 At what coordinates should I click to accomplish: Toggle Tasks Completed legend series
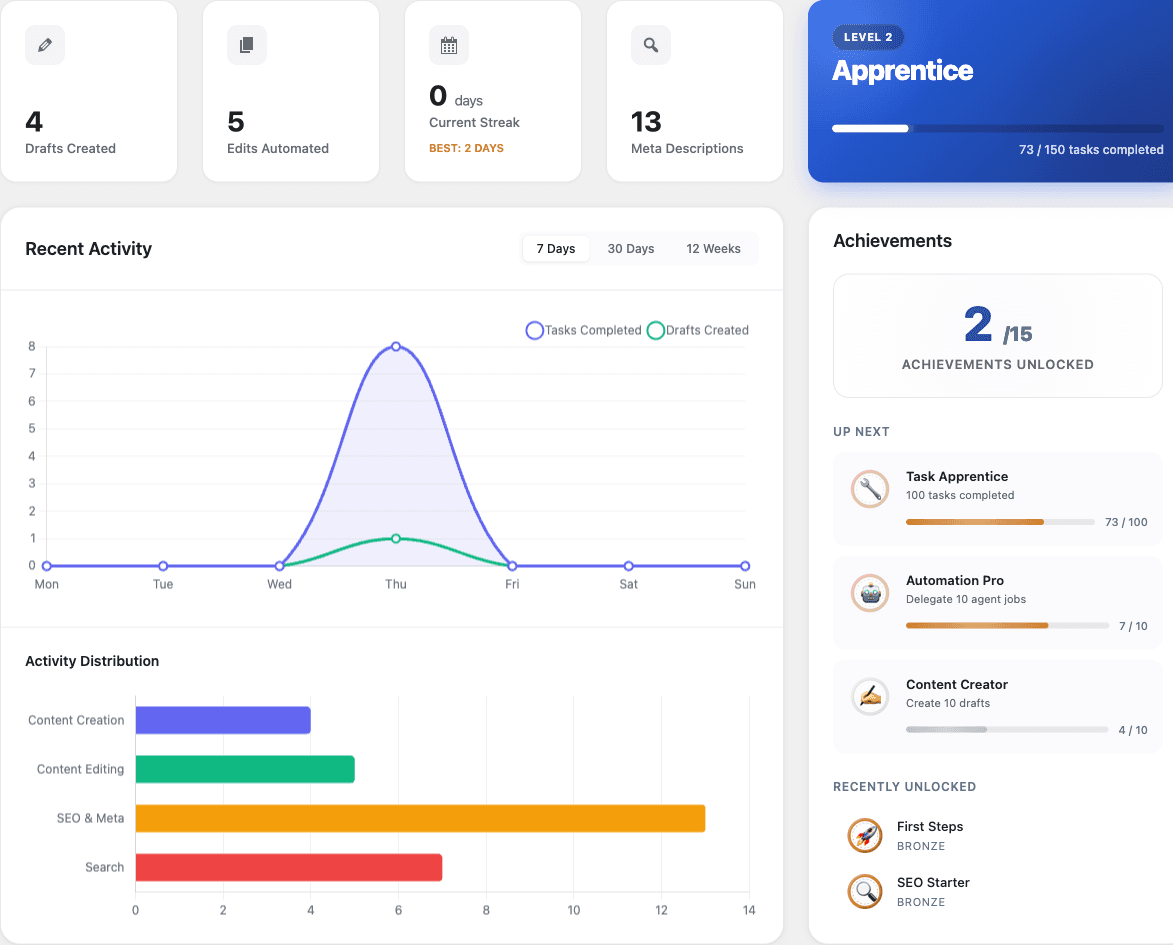[584, 330]
